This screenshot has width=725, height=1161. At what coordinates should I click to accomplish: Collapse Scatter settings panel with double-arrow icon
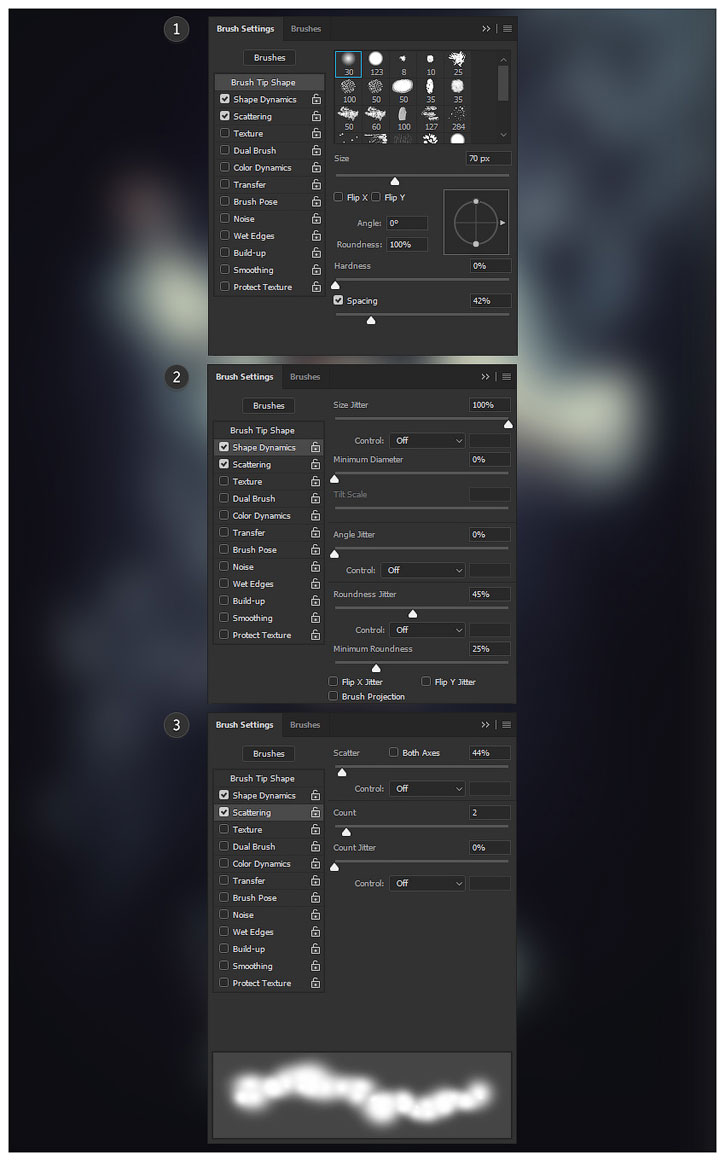point(486,725)
